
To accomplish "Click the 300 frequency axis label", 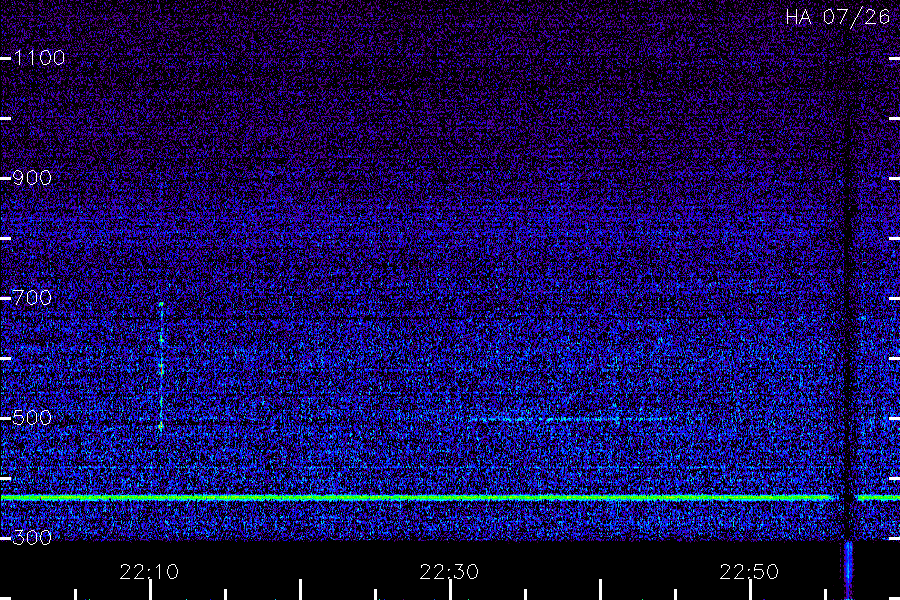I will click(32, 537).
